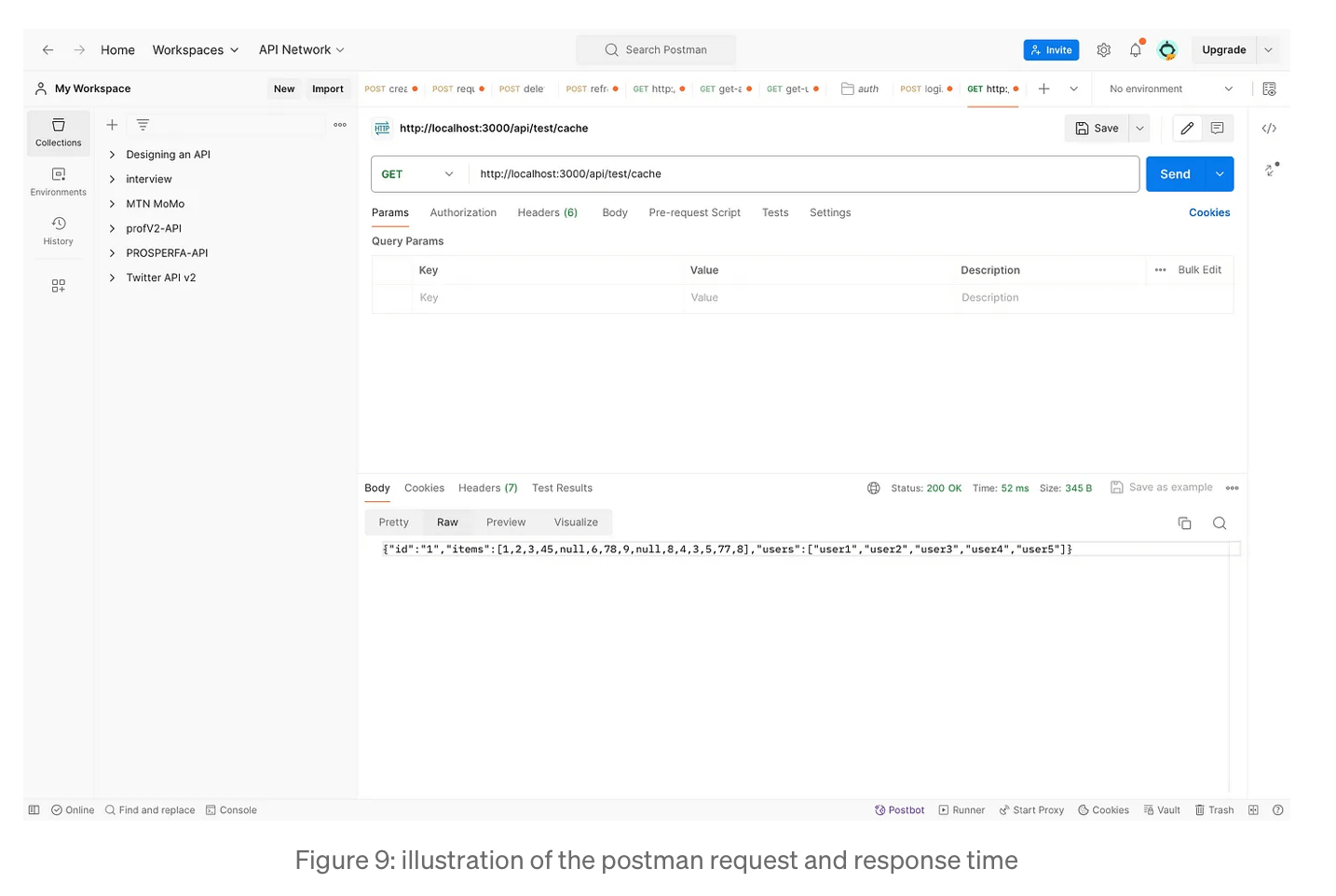The image size is (1336, 896).
Task: Open the Tests tab
Action: [x=775, y=213]
